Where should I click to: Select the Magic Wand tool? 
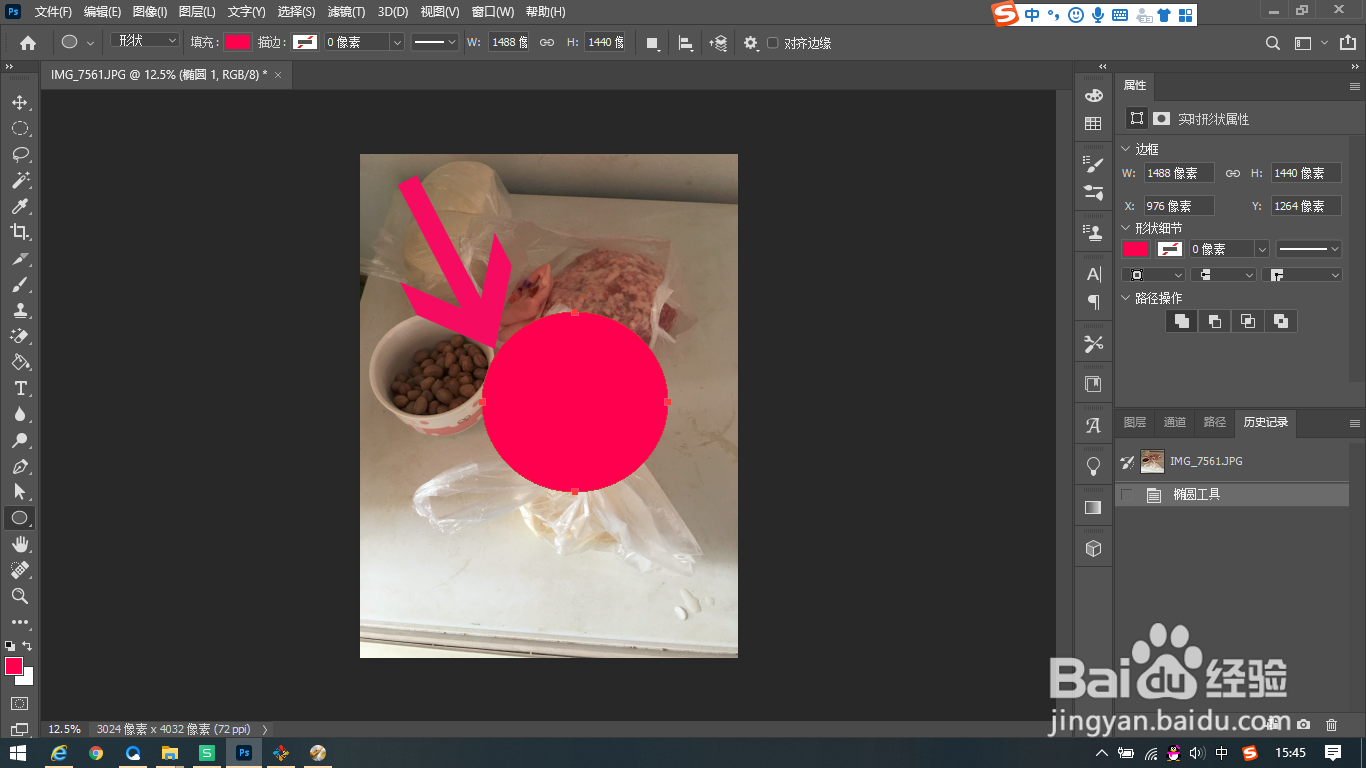click(x=19, y=180)
